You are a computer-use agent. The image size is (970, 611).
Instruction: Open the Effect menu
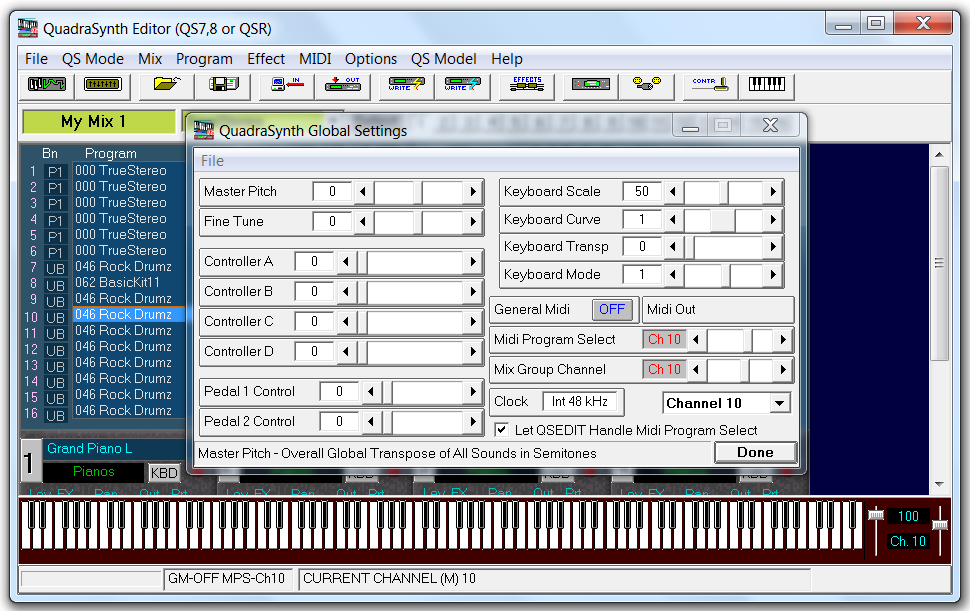[x=266, y=59]
